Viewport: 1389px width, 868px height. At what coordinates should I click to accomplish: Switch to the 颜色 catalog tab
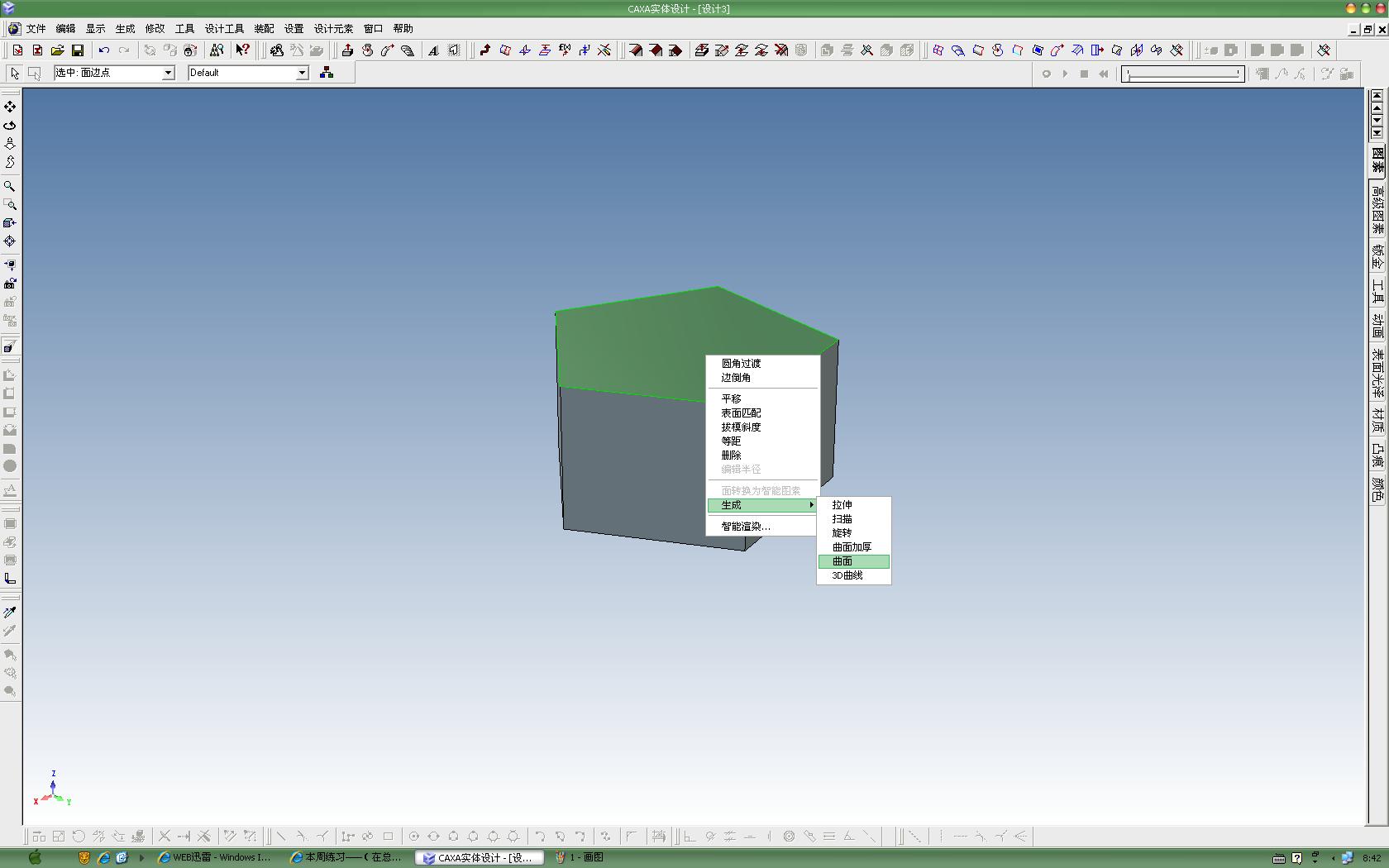pos(1377,490)
